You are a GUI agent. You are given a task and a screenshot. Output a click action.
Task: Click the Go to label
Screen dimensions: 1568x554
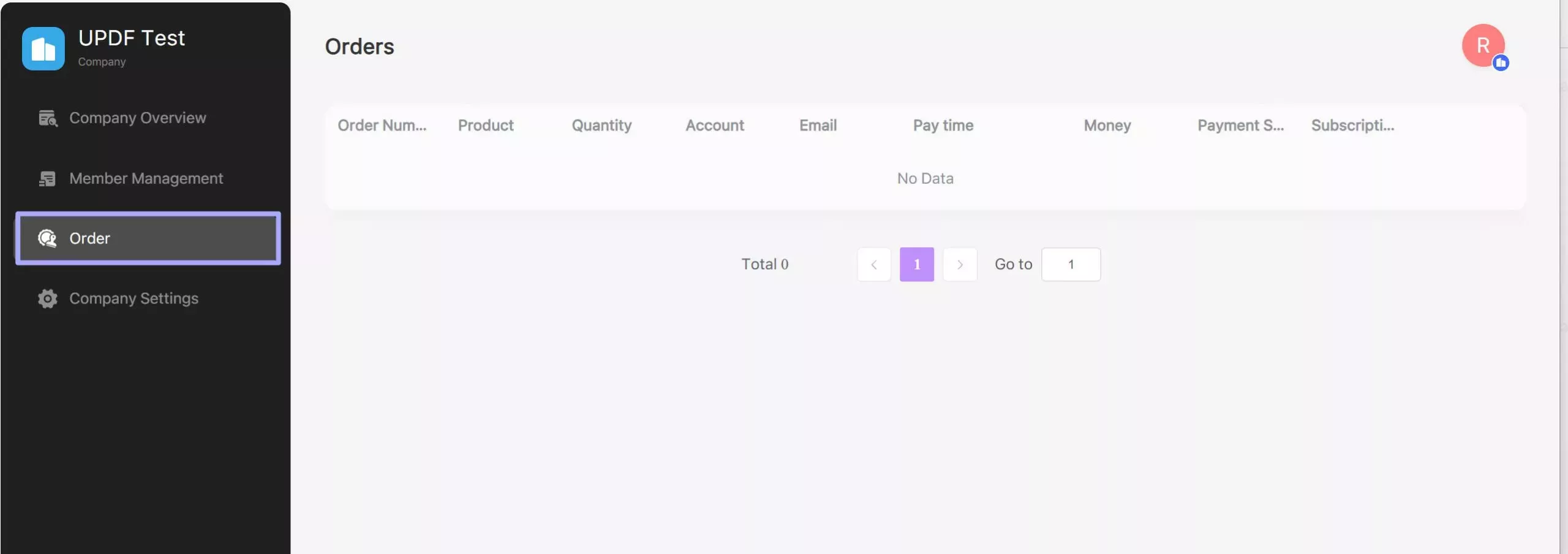tap(1014, 264)
